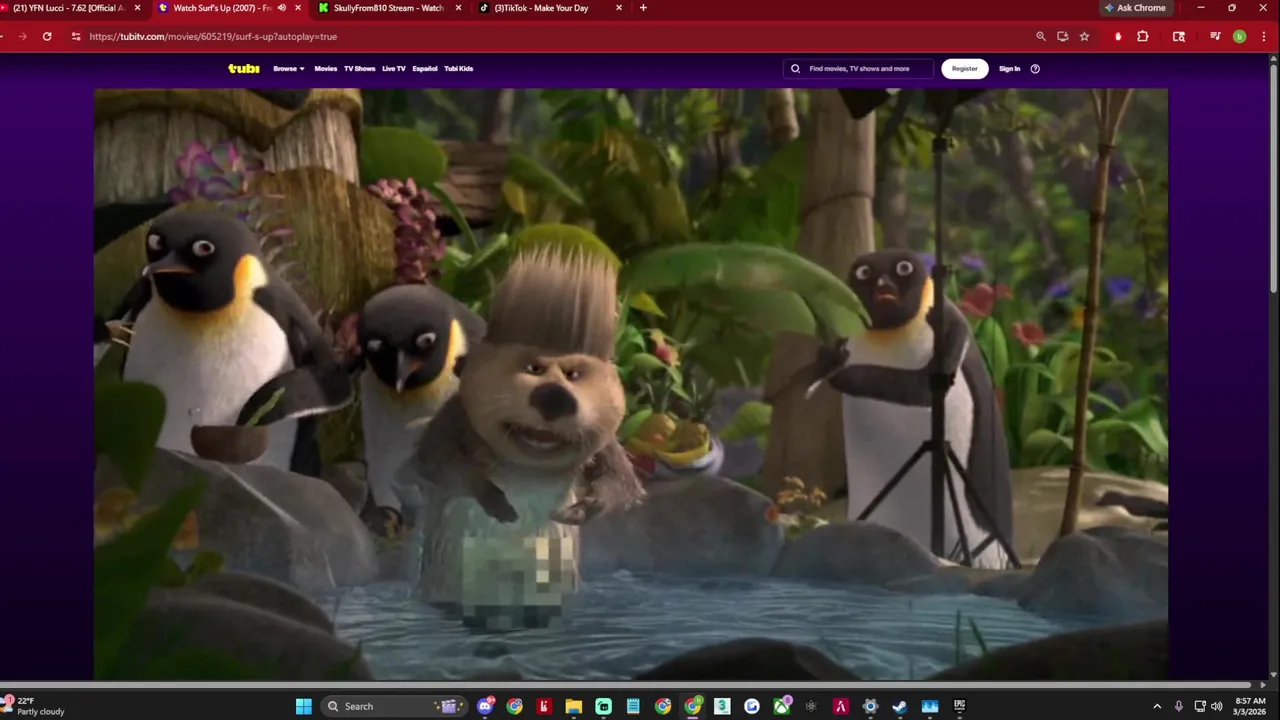This screenshot has height=720, width=1280.
Task: Click the tubitv.com address bar URL
Action: pyautogui.click(x=213, y=36)
